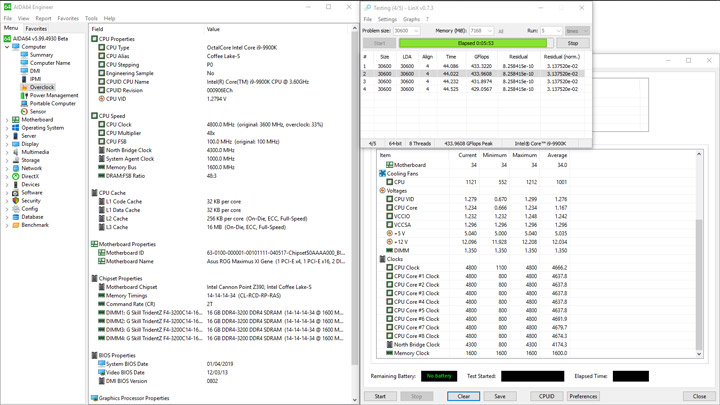Select the North Bridge Clock statistics row
This screenshot has height=405, width=720.
pyautogui.click(x=416, y=345)
